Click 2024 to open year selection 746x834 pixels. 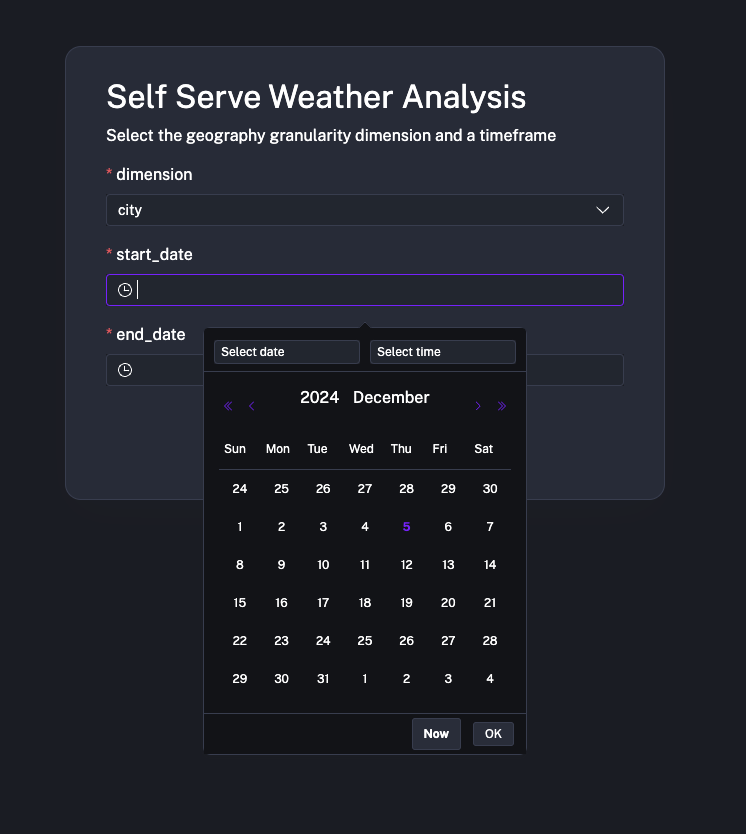click(319, 397)
